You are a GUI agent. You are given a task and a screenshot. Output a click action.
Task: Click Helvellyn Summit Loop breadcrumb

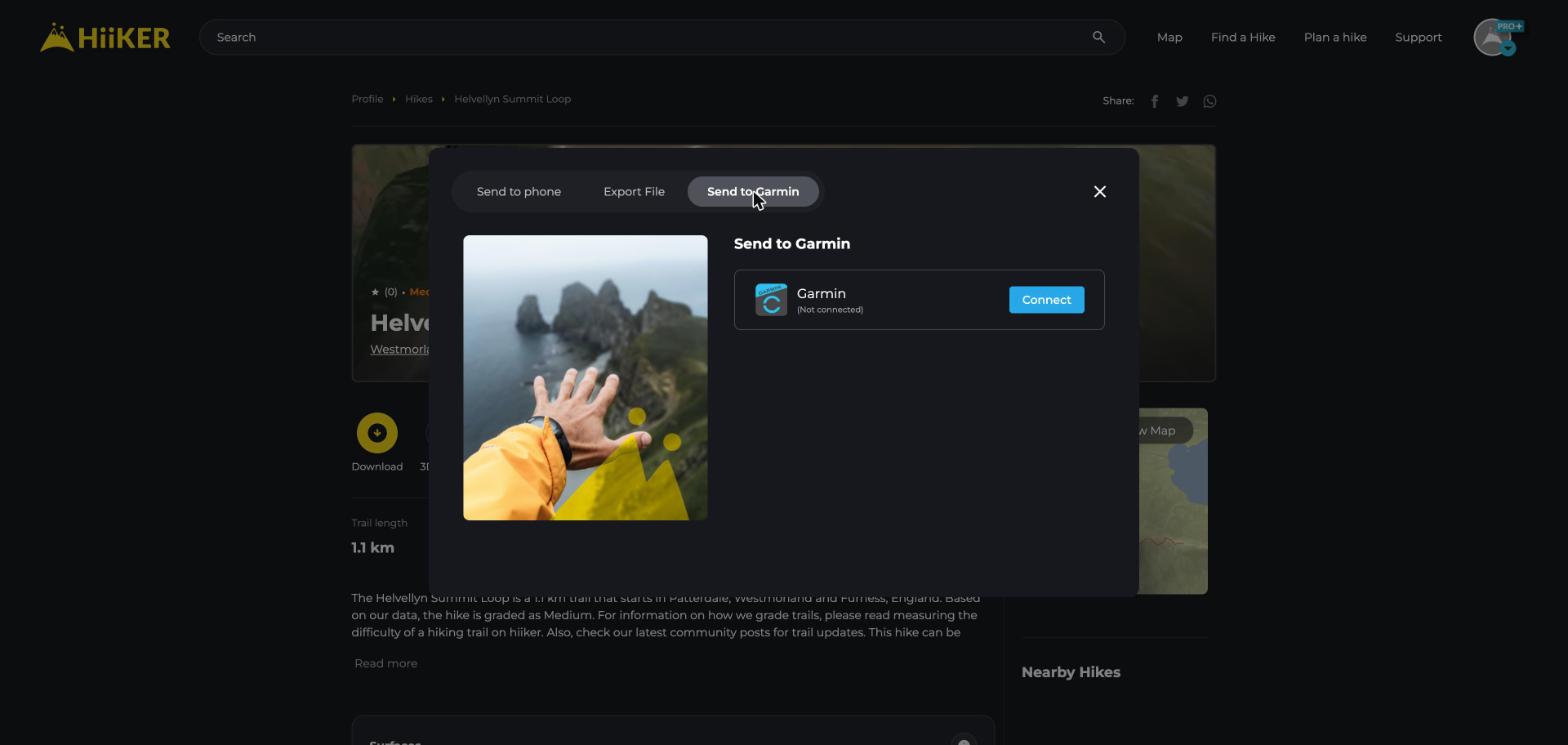tap(512, 99)
